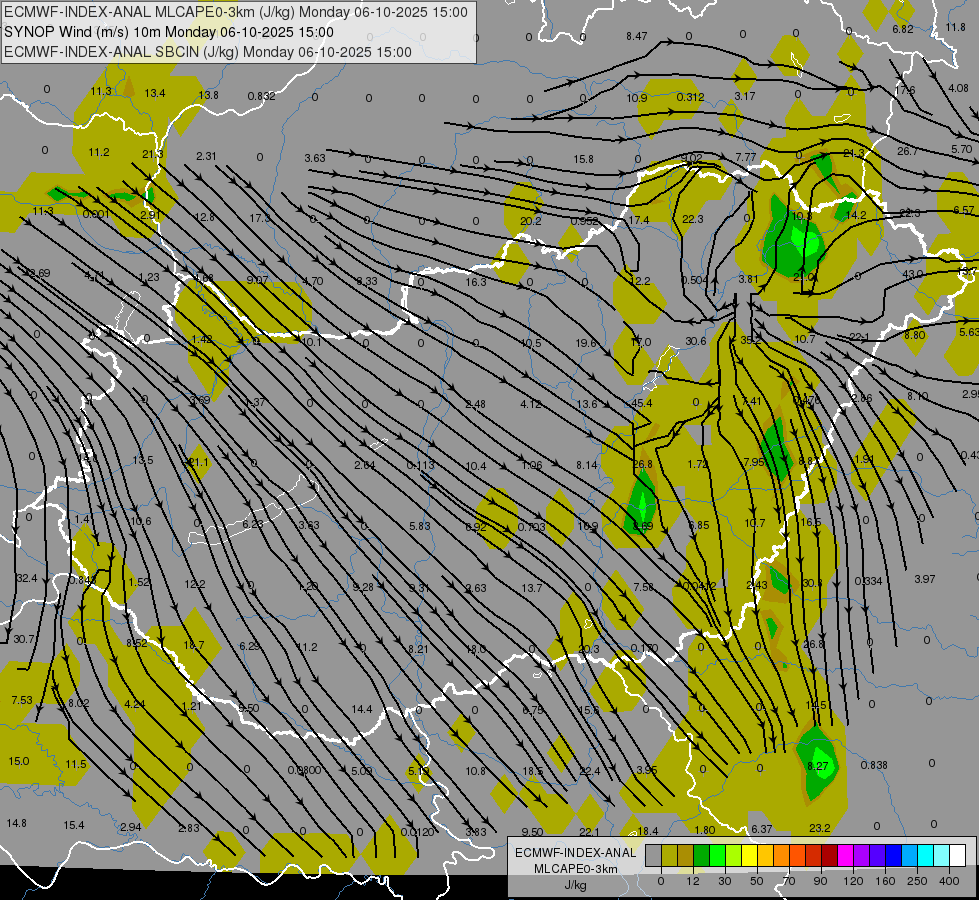Select the gray swatch in the MLCAPE legend
This screenshot has height=900, width=979.
point(653,855)
